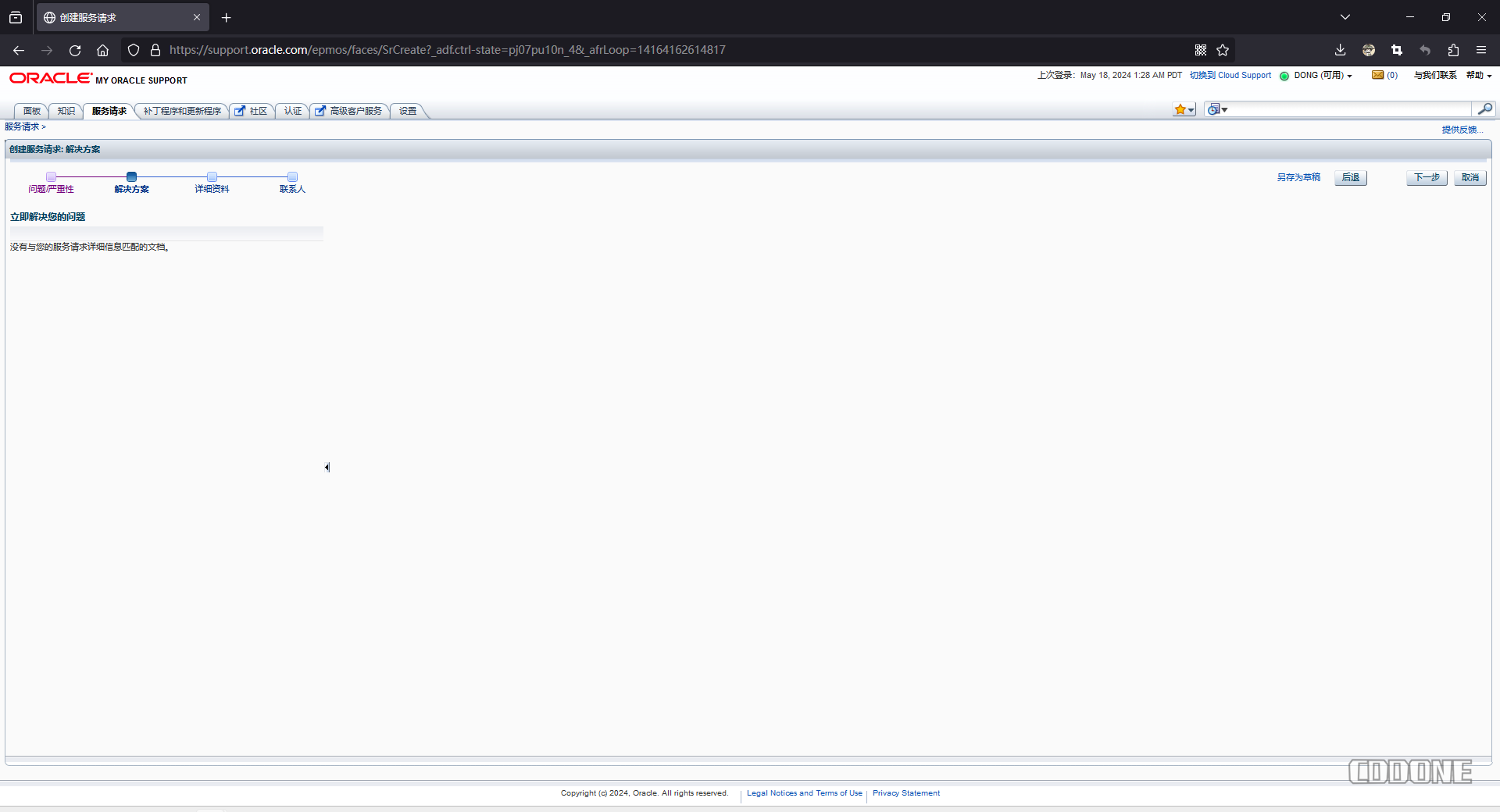
Task: Click the magnifying glass search button
Action: pyautogui.click(x=1484, y=109)
